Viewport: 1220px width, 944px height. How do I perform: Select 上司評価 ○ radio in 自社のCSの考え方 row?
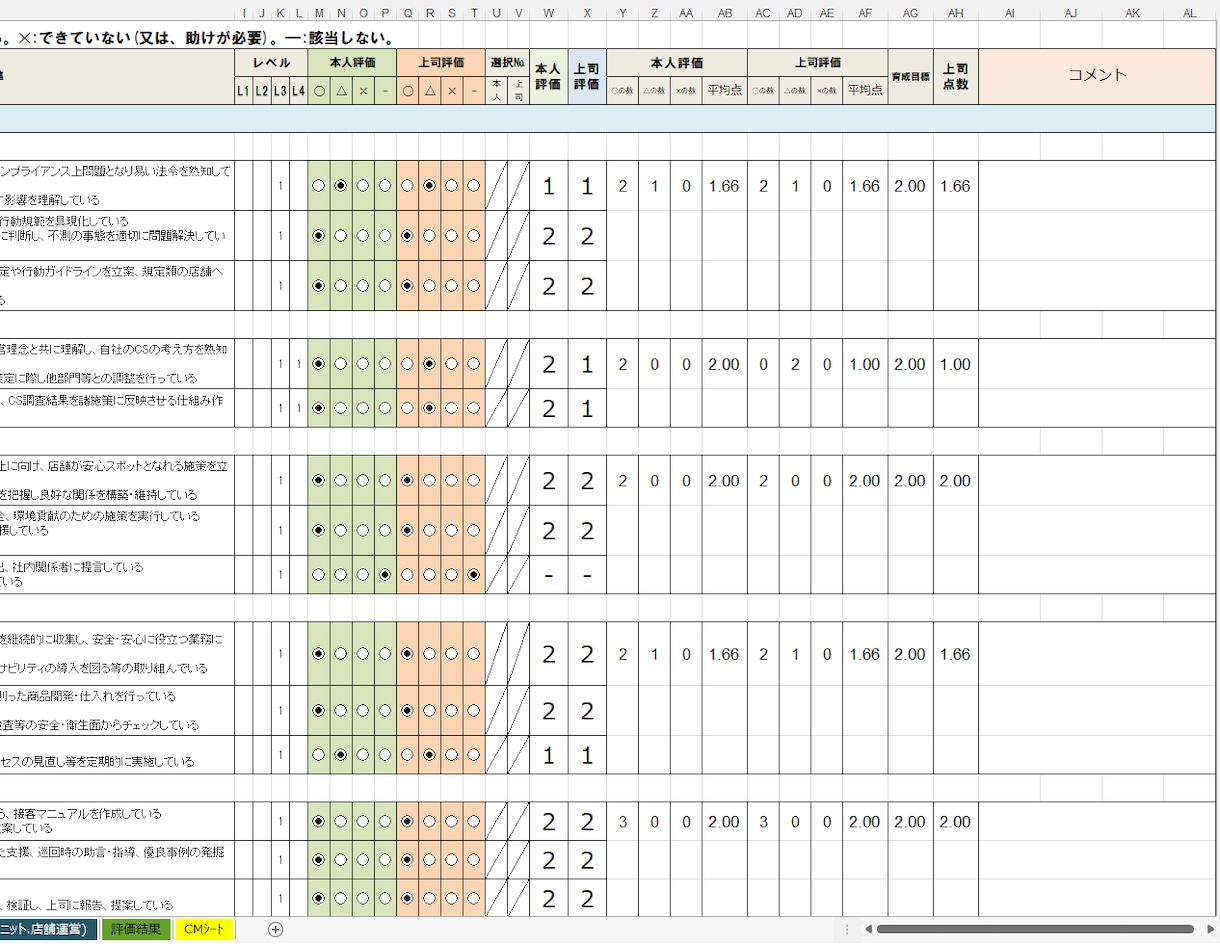coord(407,364)
